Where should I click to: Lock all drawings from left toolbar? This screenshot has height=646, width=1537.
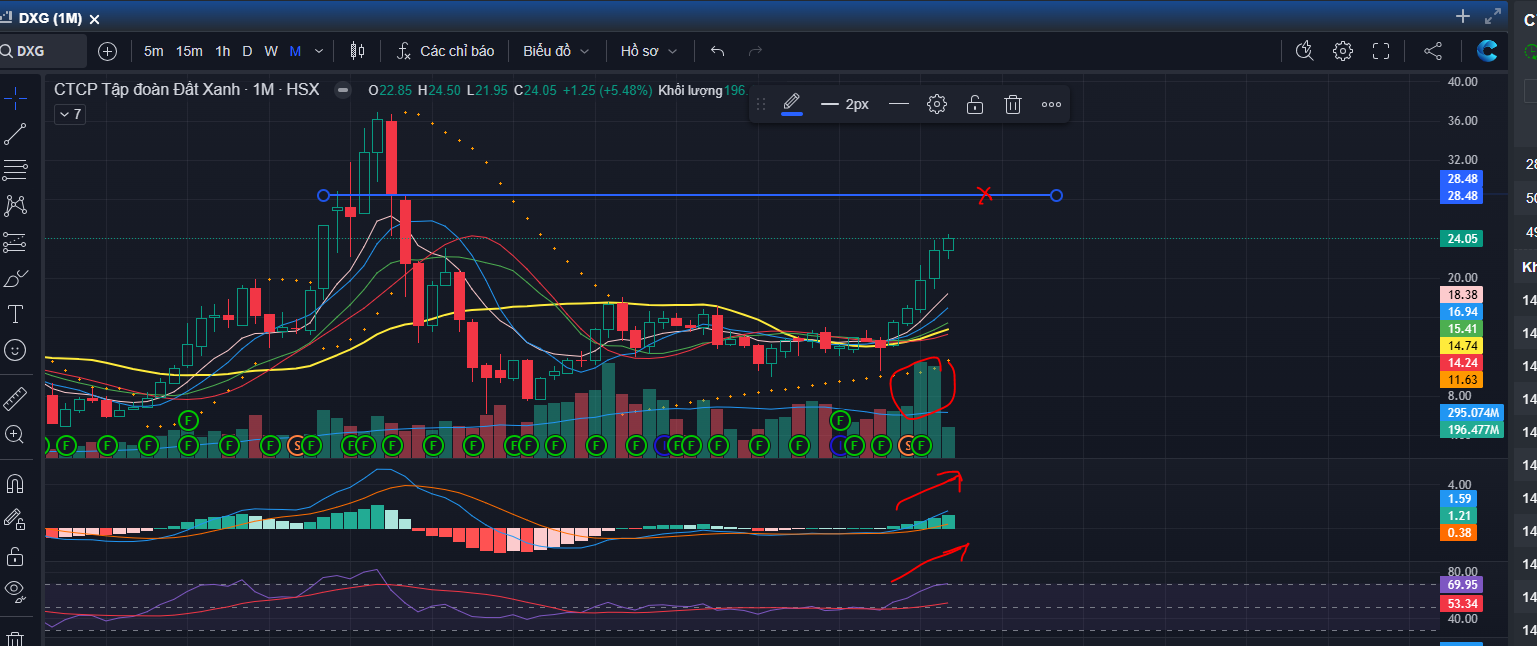click(x=15, y=556)
